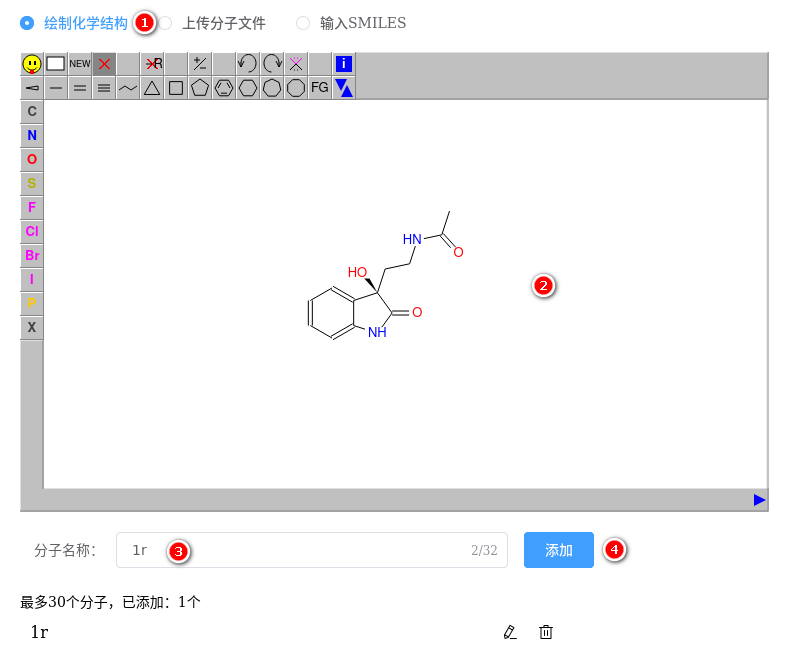Select the P phosphorus atom button
Image resolution: width=791 pixels, height=658 pixels.
[32, 303]
